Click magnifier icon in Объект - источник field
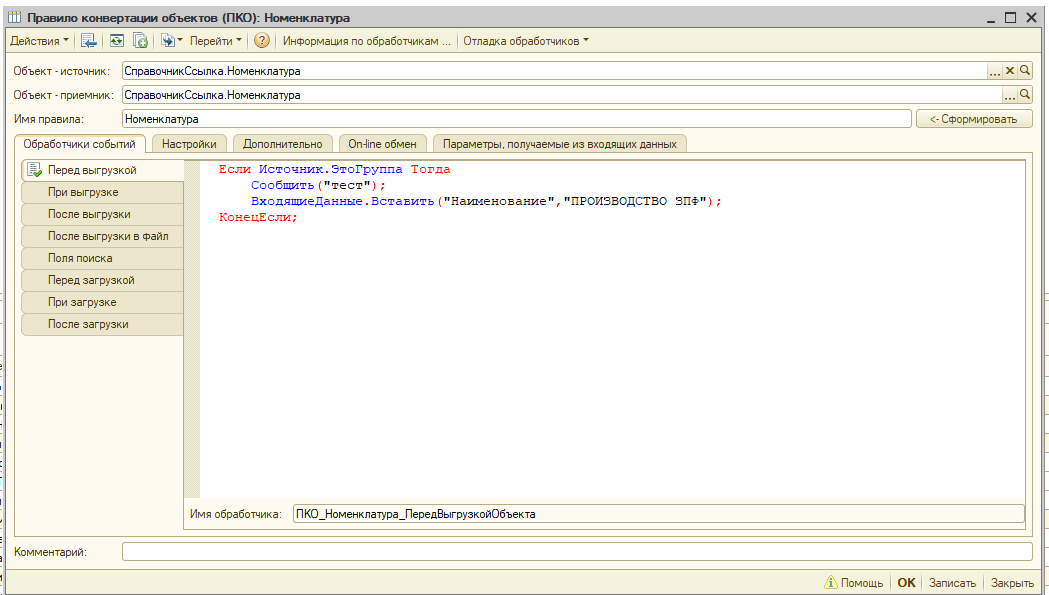Image resolution: width=1049 pixels, height=595 pixels. tap(1025, 71)
